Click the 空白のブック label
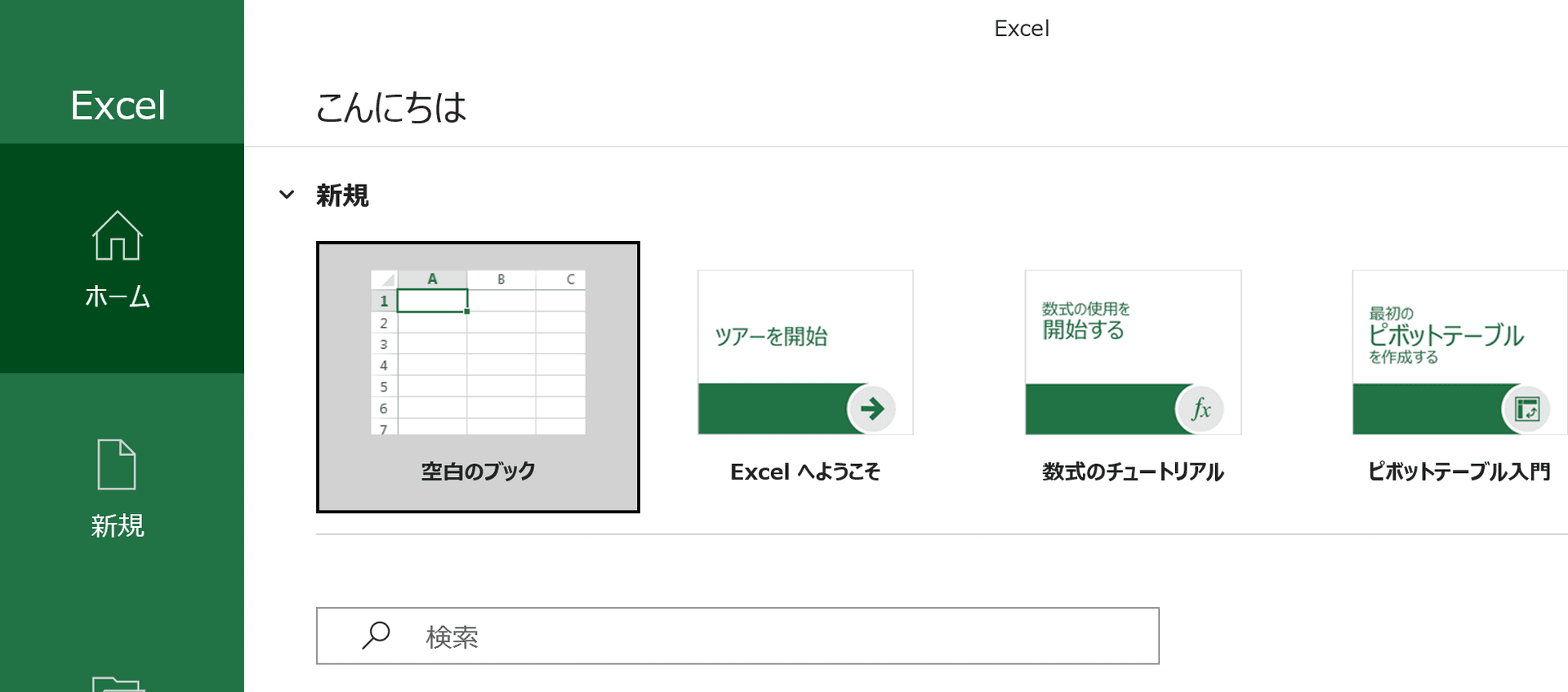This screenshot has width=1568, height=692. [x=478, y=471]
